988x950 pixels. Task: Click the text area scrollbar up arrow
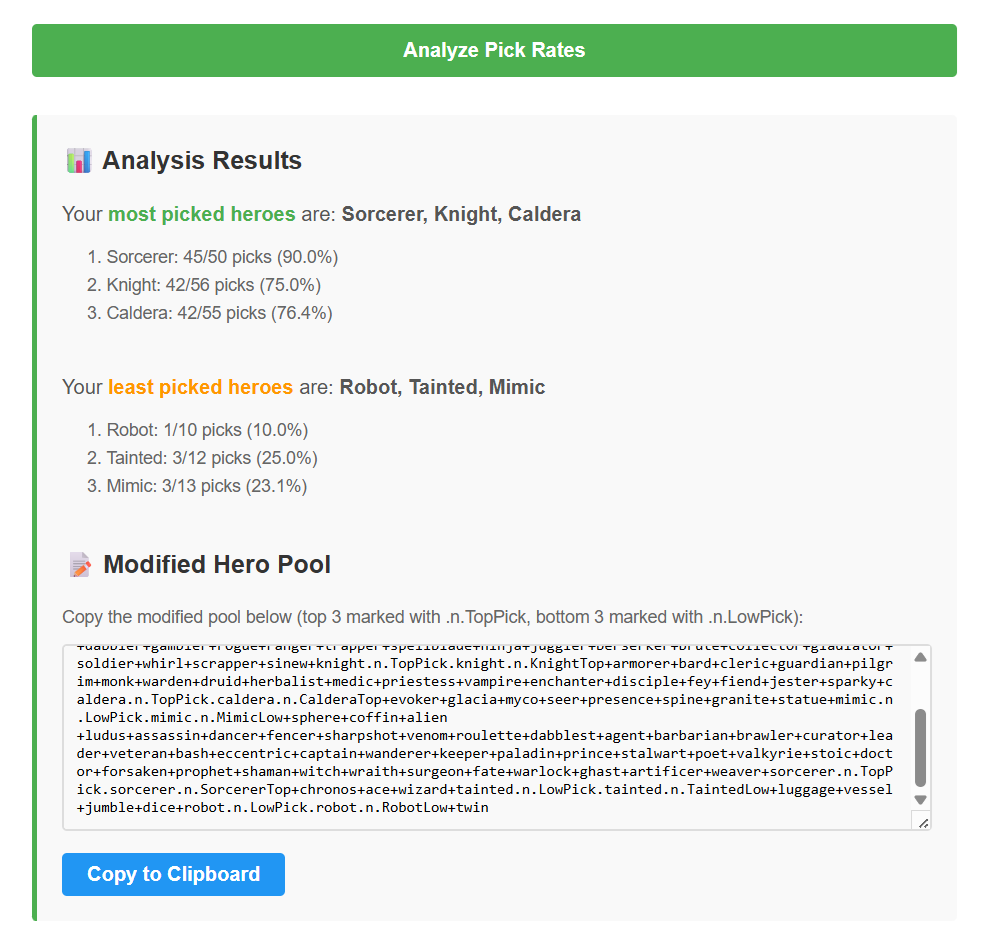(921, 657)
